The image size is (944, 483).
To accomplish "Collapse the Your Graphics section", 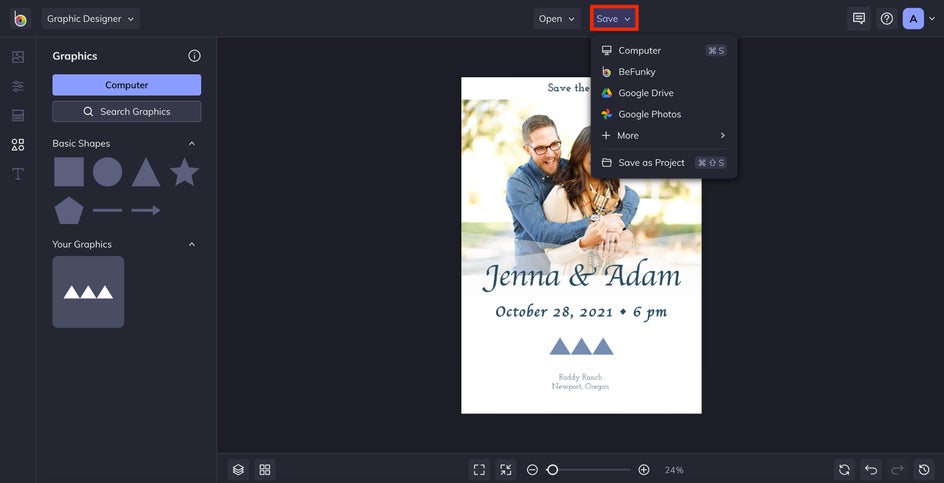I will pos(192,245).
